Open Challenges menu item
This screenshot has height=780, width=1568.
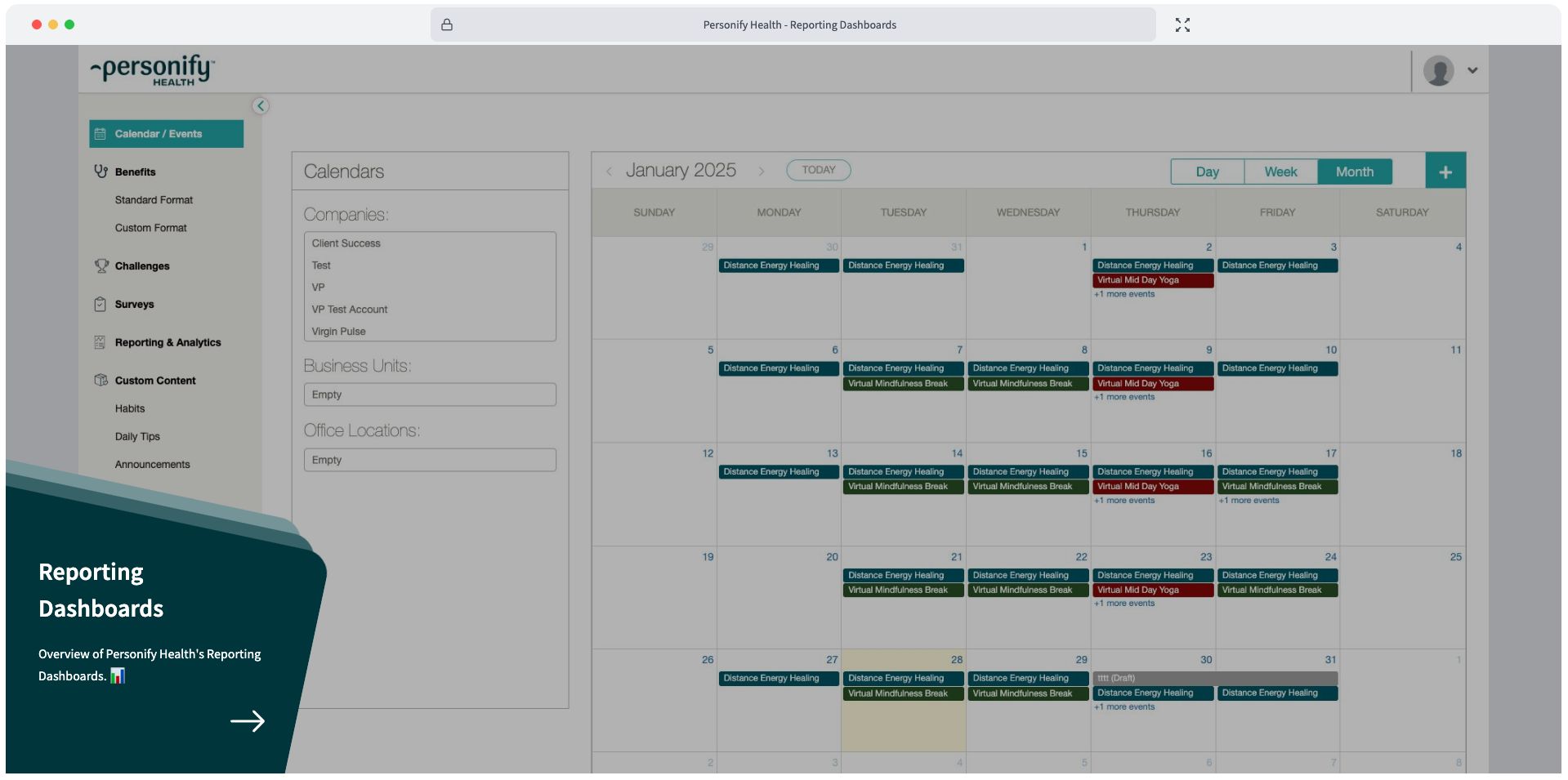click(142, 266)
